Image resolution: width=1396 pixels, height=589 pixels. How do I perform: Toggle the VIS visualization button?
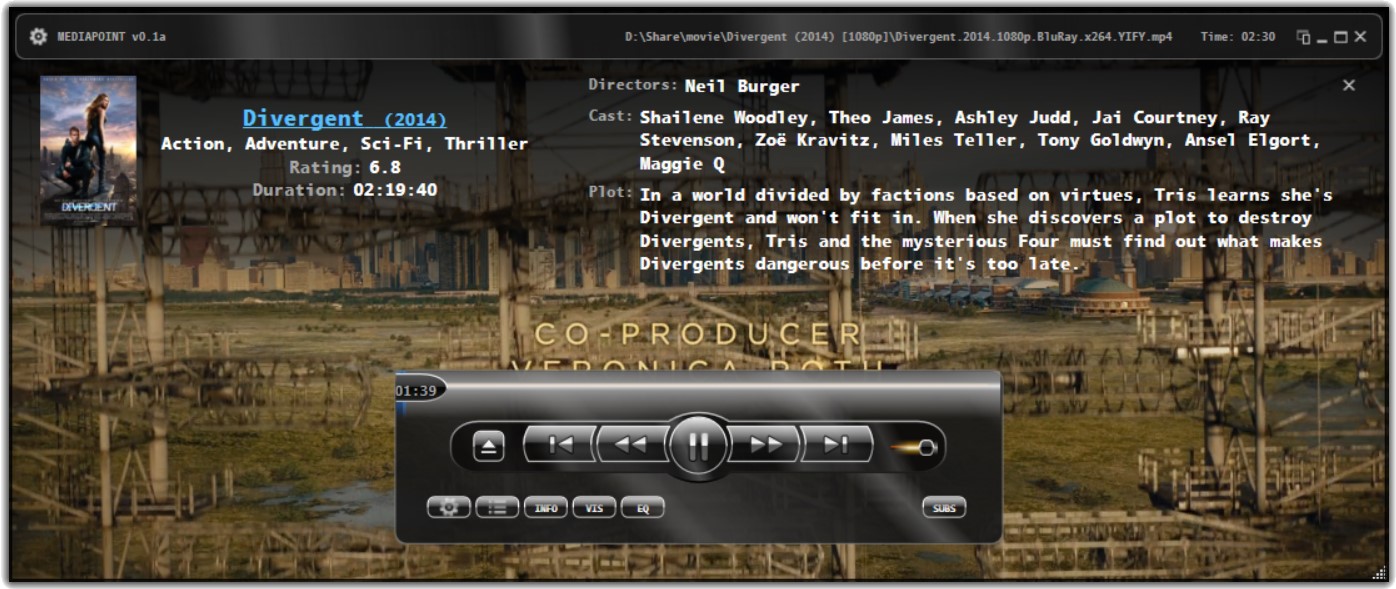click(594, 507)
